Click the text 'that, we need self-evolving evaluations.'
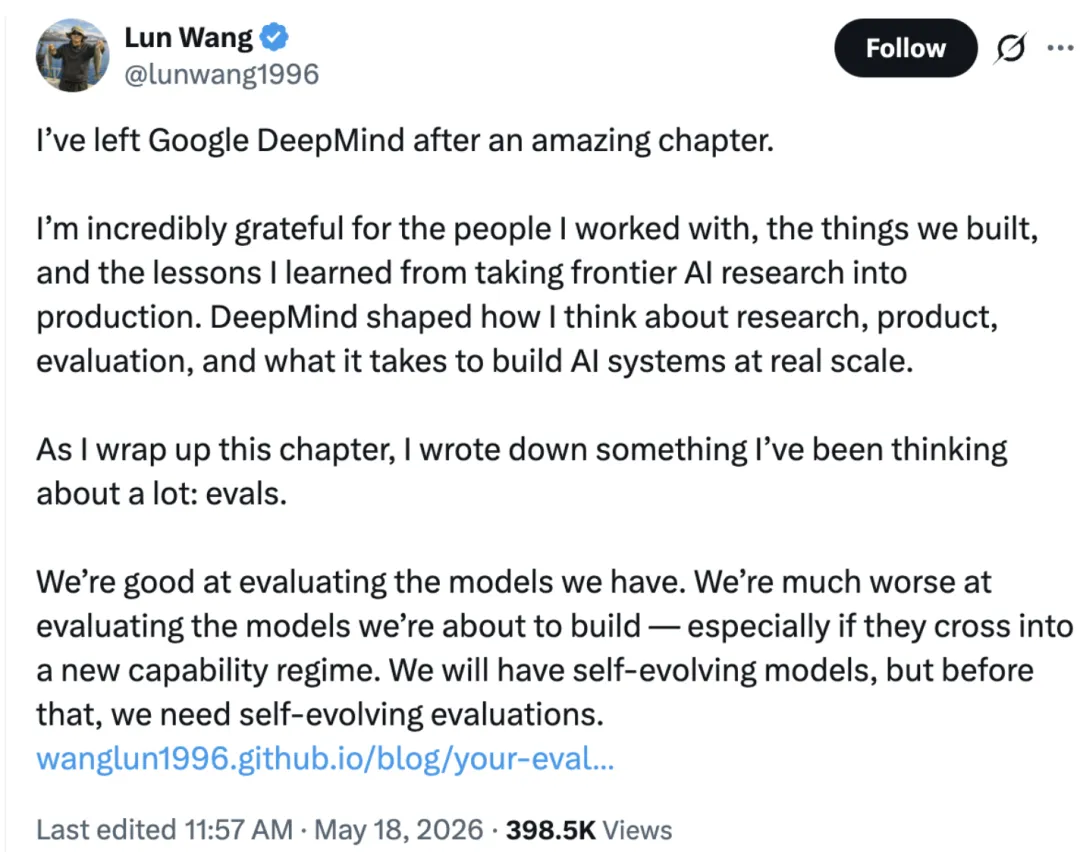 (320, 715)
